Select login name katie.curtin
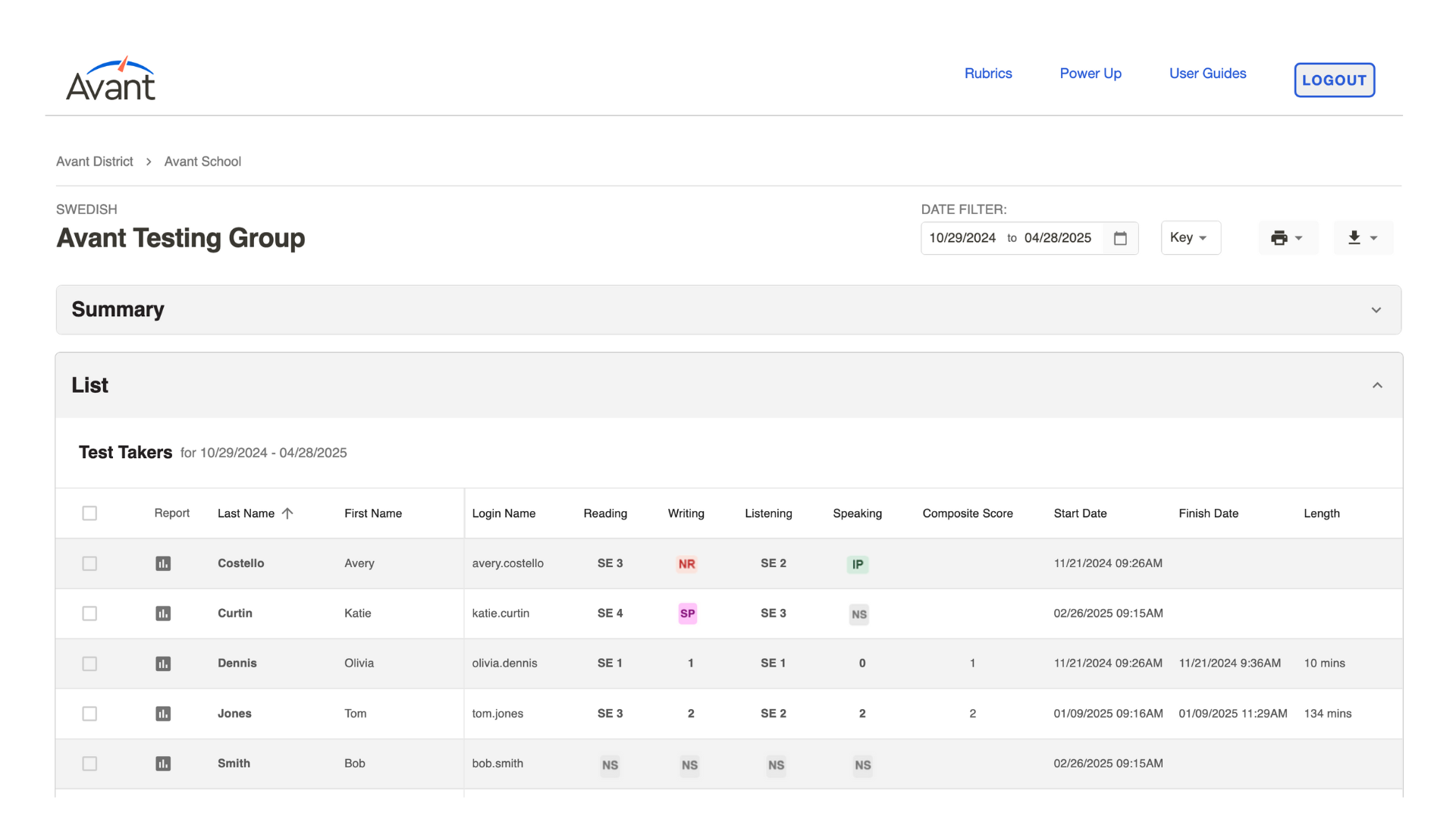The image size is (1456, 819). pos(500,613)
